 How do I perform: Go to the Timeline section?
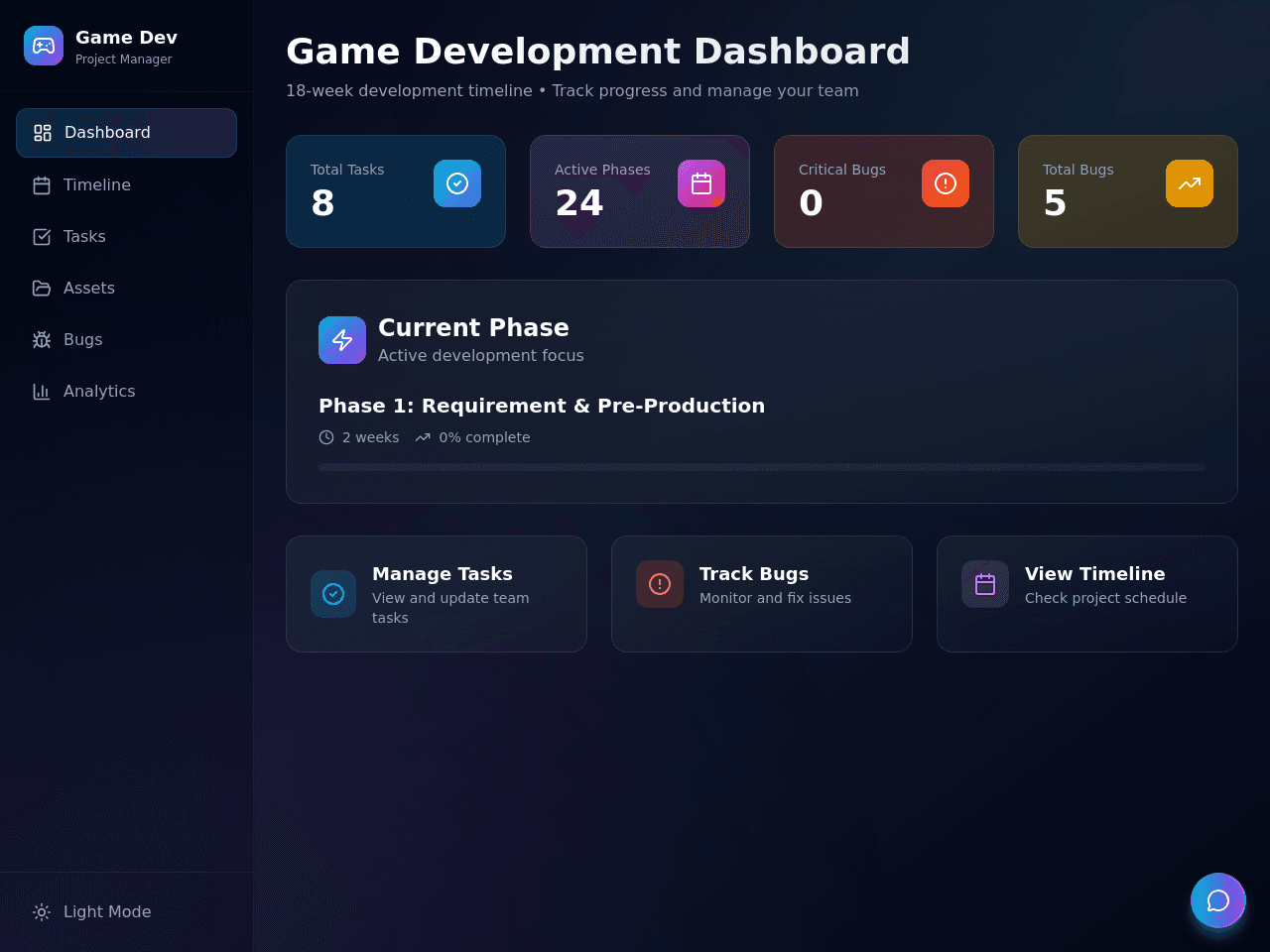126,185
